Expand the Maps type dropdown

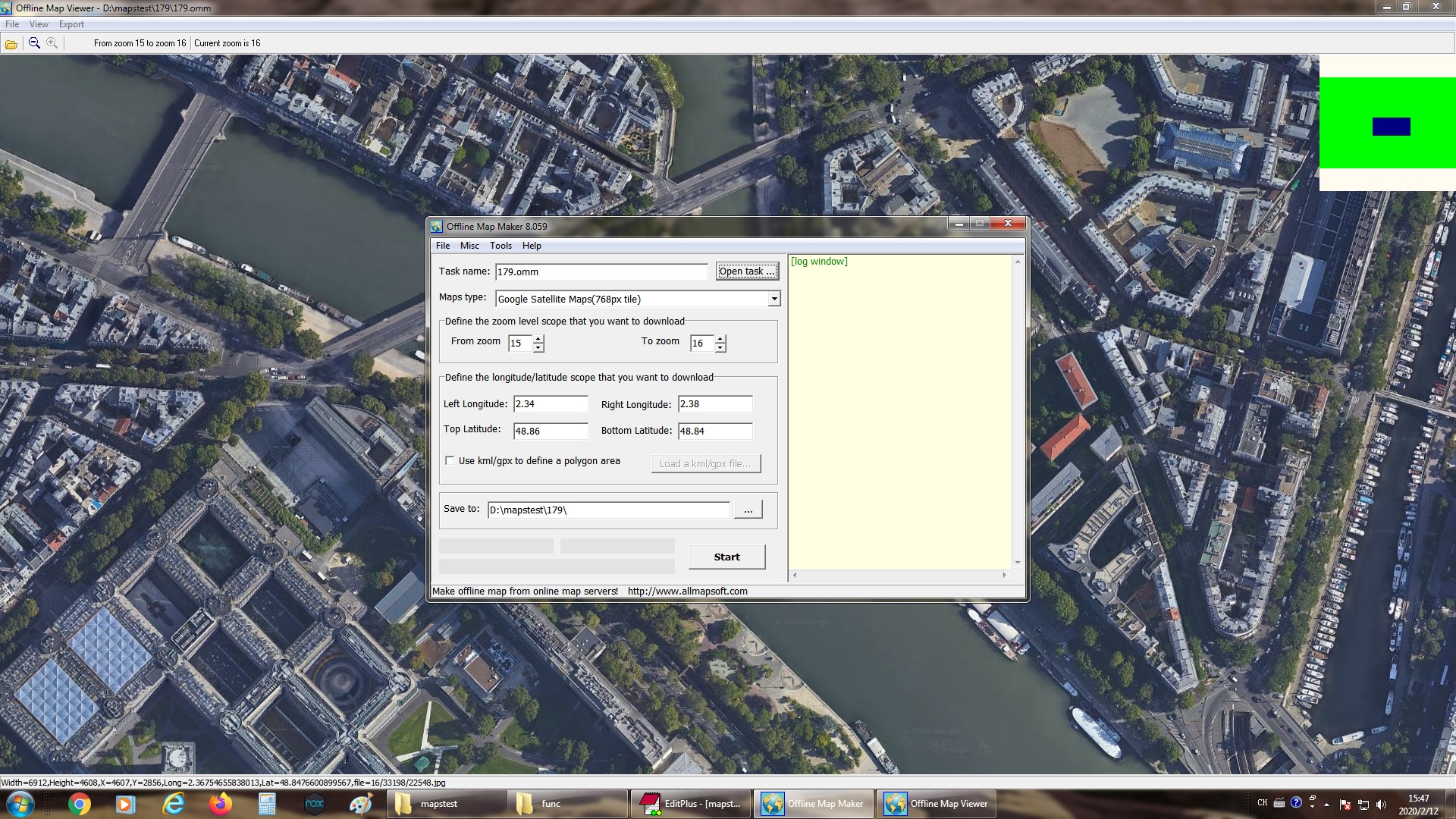tap(774, 299)
